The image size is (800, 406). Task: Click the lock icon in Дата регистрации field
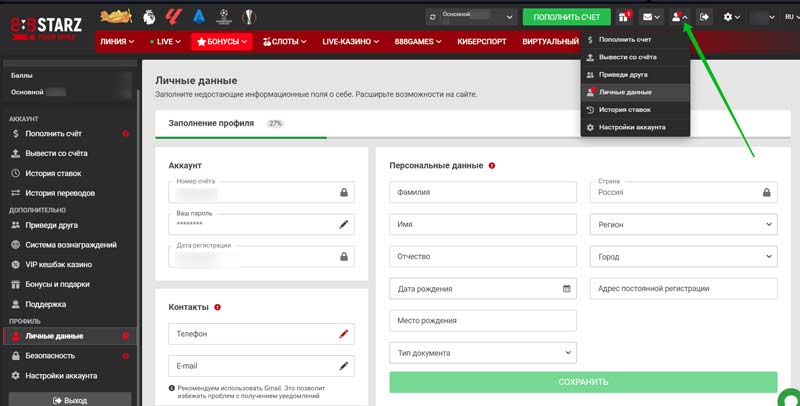(x=344, y=257)
